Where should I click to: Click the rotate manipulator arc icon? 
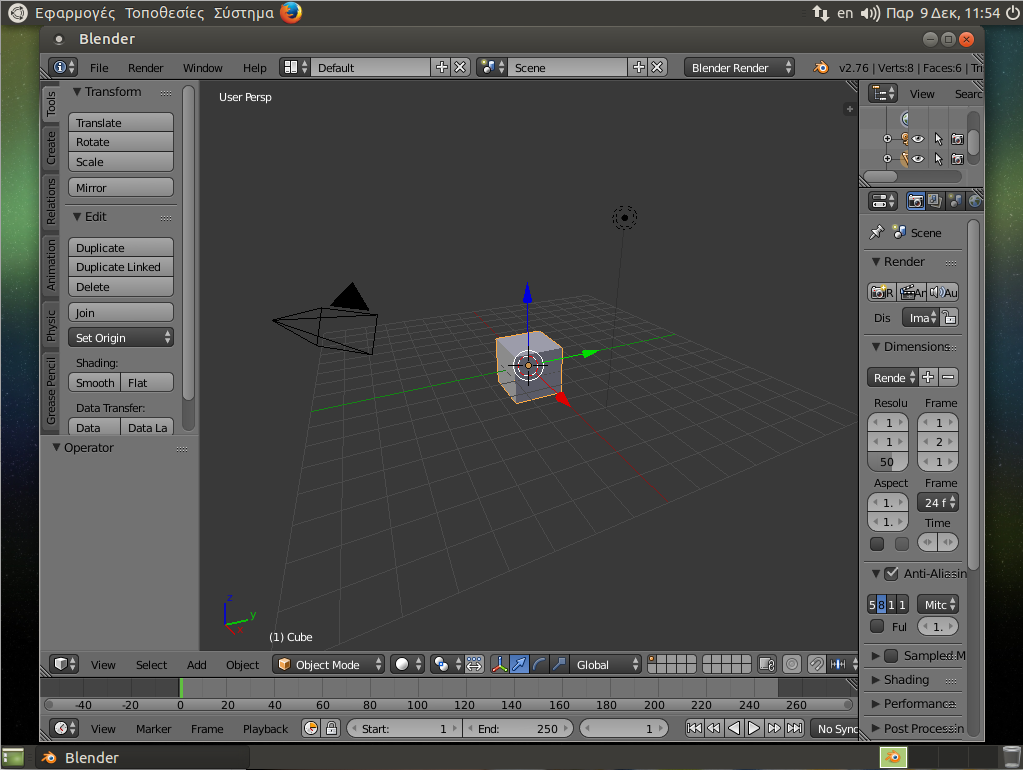[x=539, y=664]
